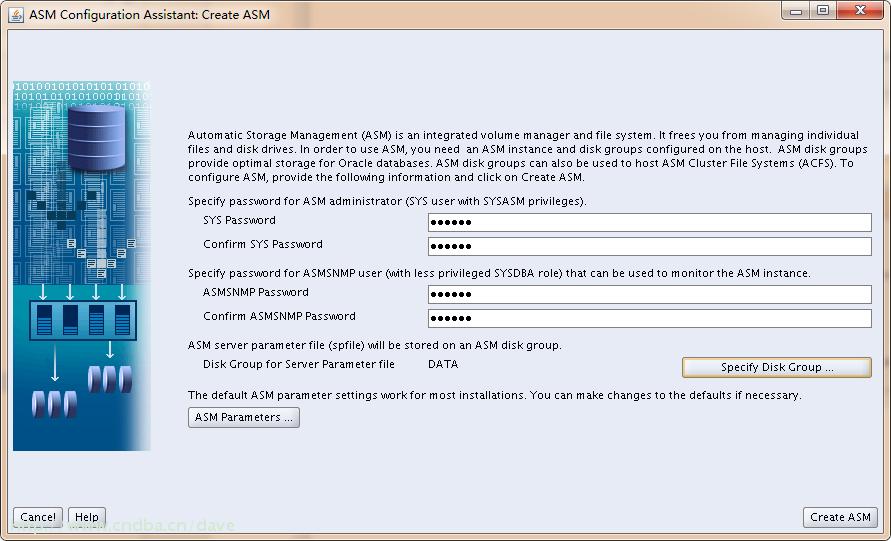Open Help for ASM creation
This screenshot has height=541, width=891.
(x=87, y=517)
